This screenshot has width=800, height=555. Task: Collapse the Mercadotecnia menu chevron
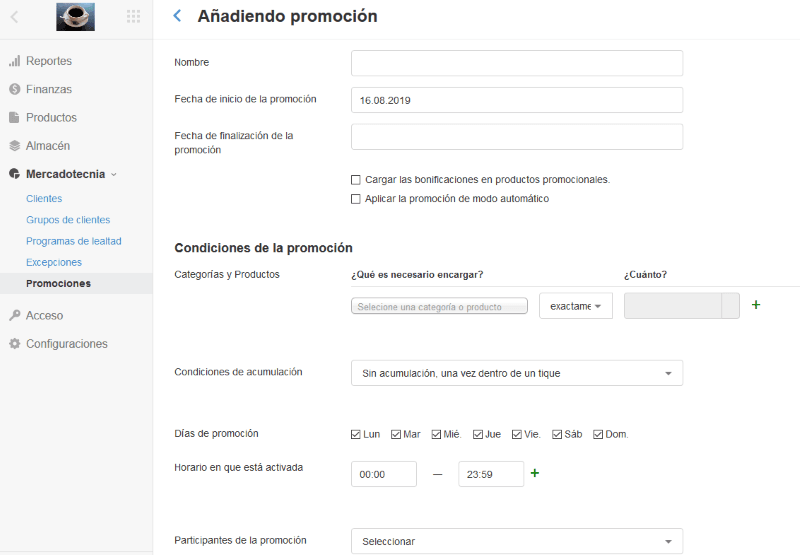point(114,174)
